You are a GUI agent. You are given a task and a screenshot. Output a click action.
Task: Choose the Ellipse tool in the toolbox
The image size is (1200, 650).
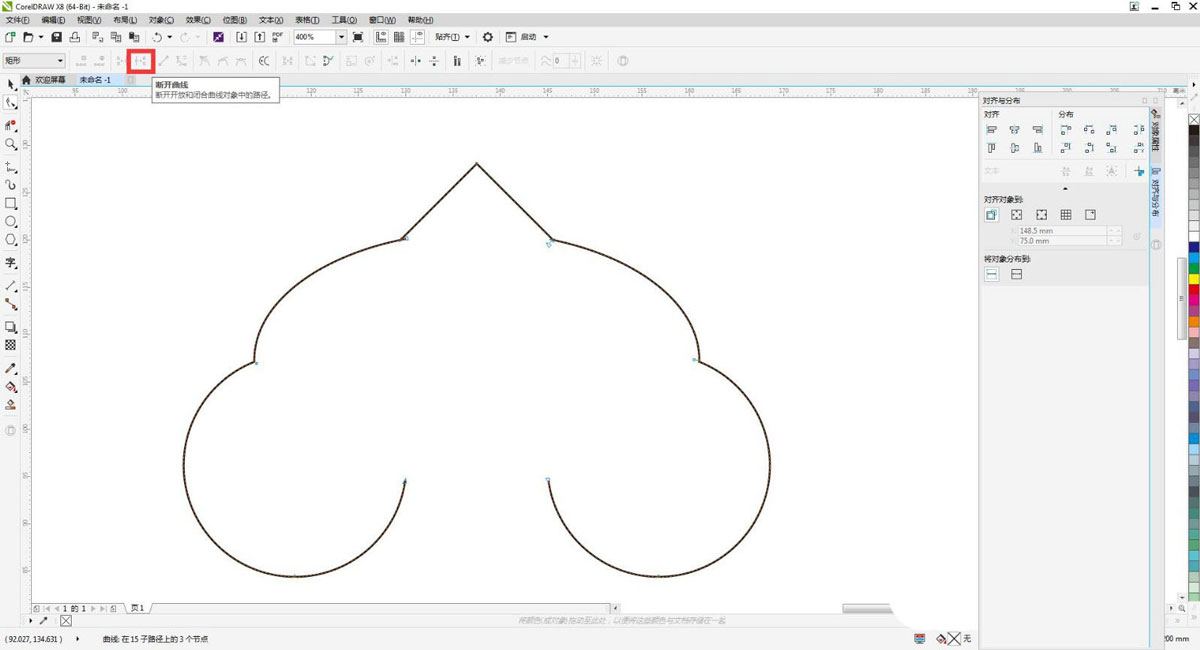pyautogui.click(x=11, y=221)
